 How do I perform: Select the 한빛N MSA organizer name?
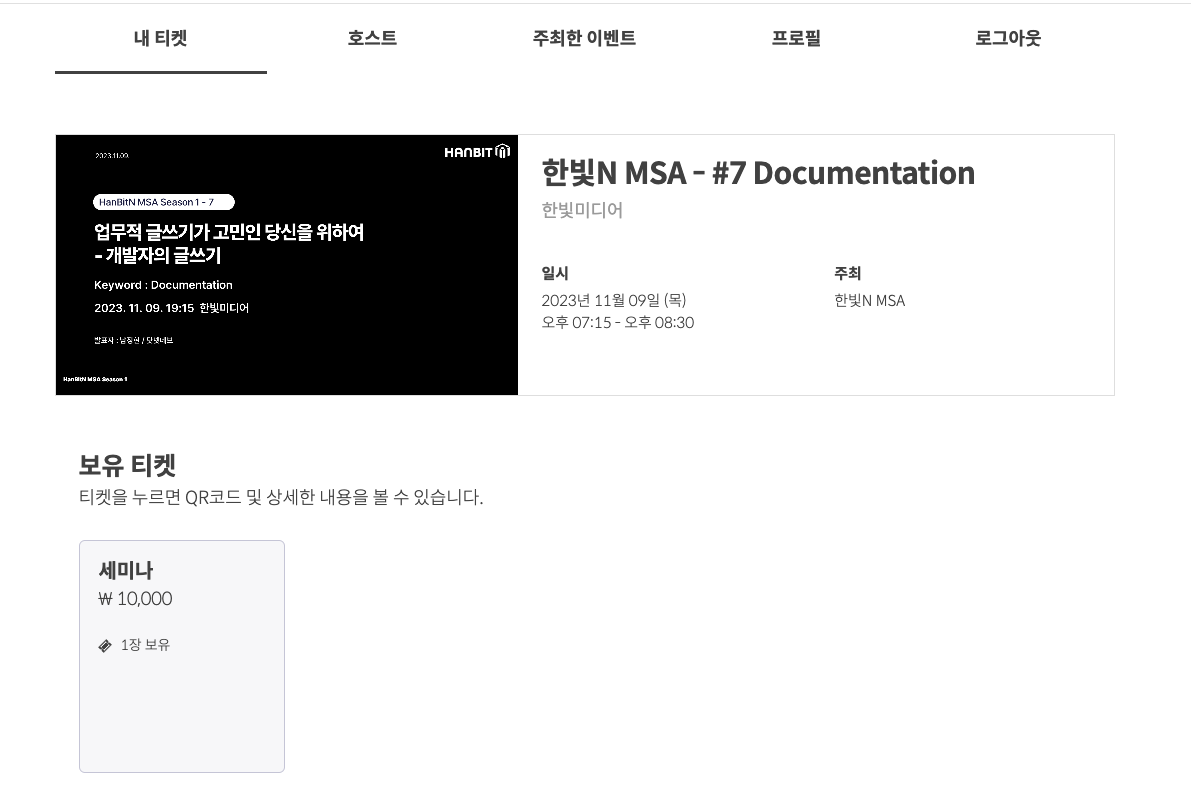[870, 301]
